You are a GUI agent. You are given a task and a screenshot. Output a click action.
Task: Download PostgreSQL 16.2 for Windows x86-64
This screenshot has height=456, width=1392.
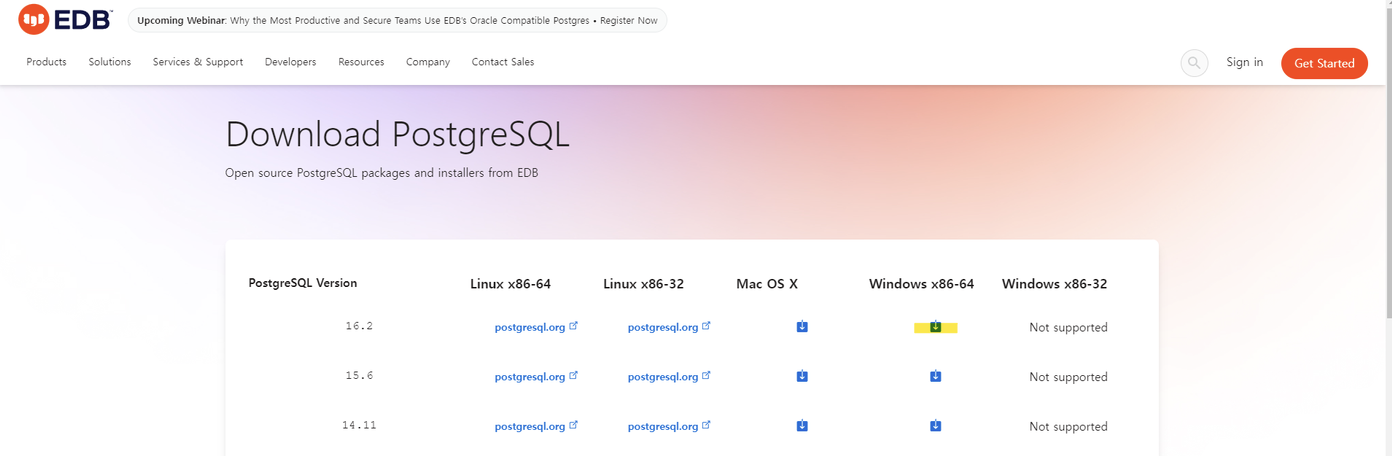(935, 326)
